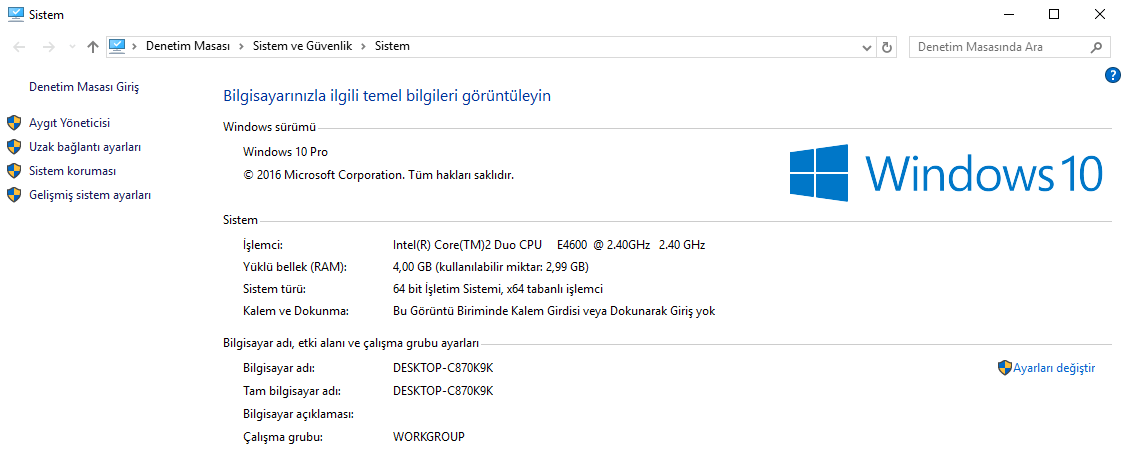Expand chevron before Denetim Masası breadcrumb
Screen dimensions: 1123x453
tap(135, 46)
